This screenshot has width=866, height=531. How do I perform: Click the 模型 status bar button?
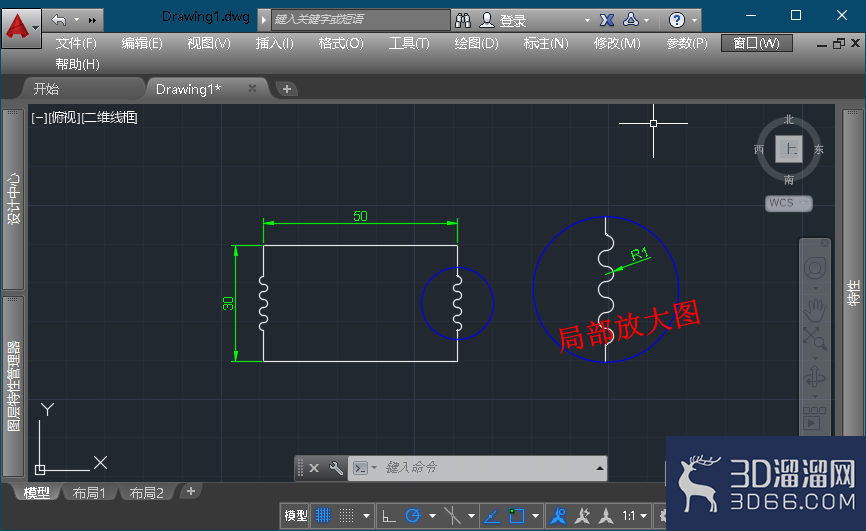pos(295,516)
